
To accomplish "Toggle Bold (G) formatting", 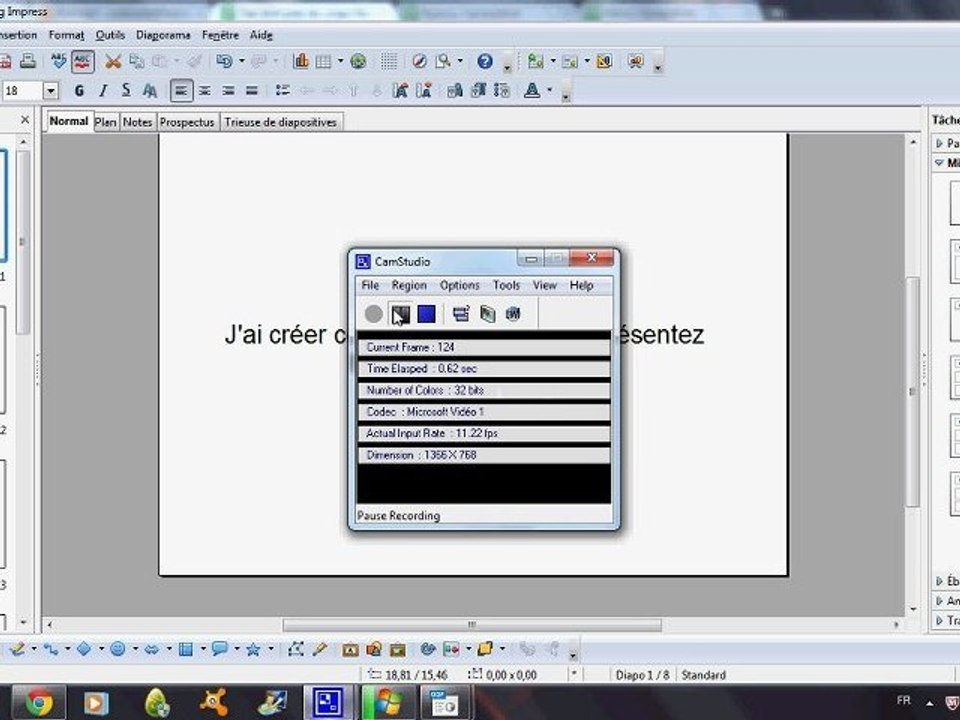I will (x=79, y=91).
